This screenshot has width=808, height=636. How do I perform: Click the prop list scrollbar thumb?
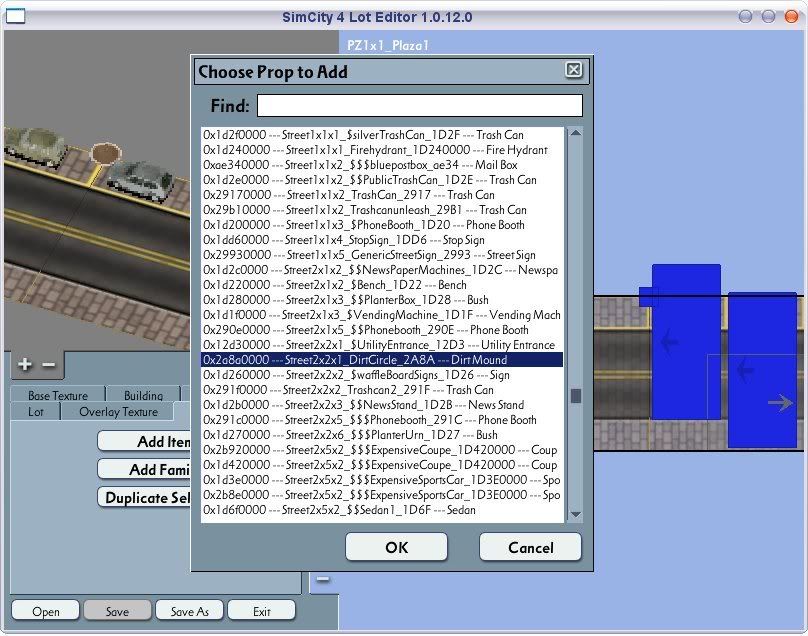click(576, 396)
